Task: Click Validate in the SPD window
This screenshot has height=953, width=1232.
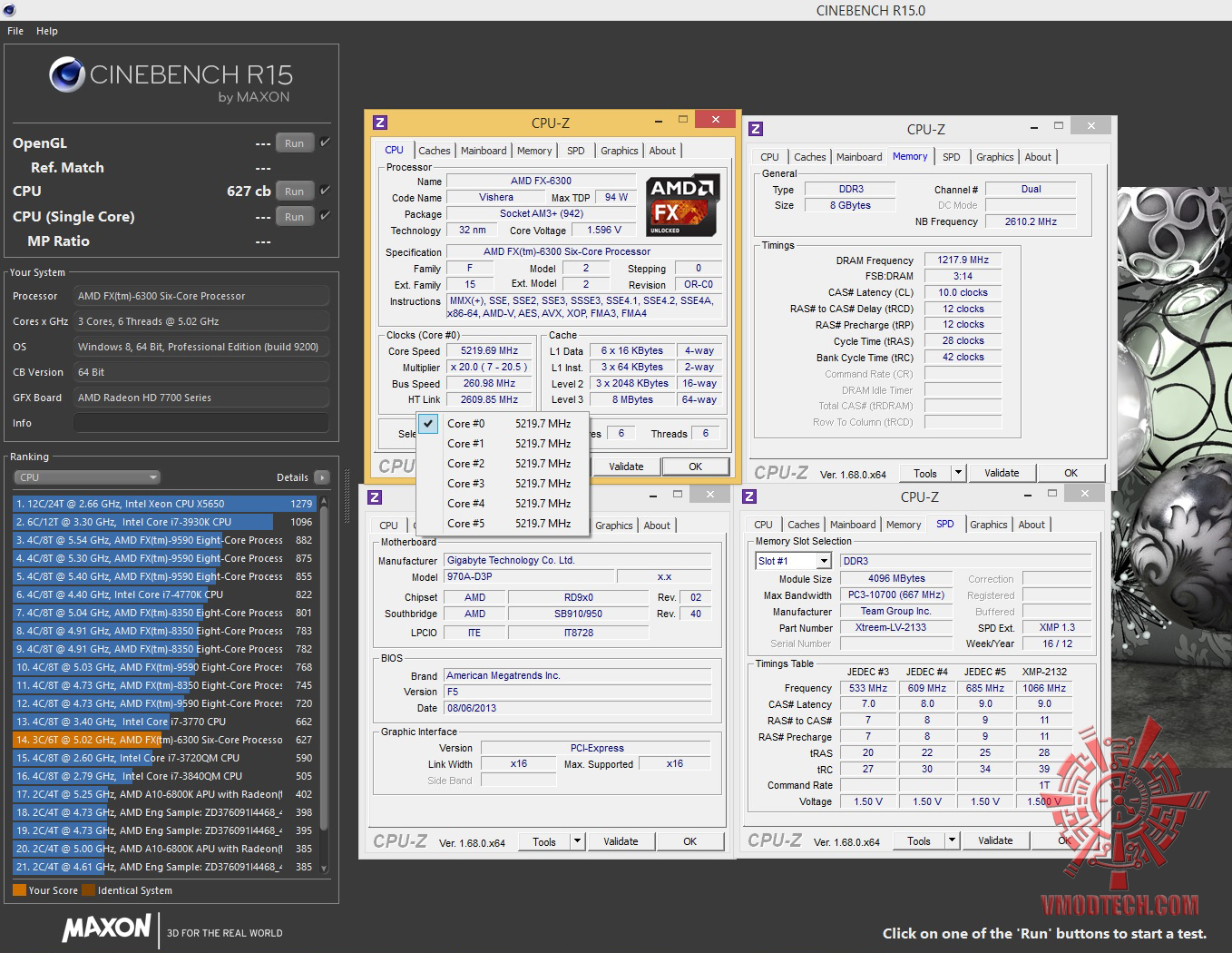Action: point(995,840)
